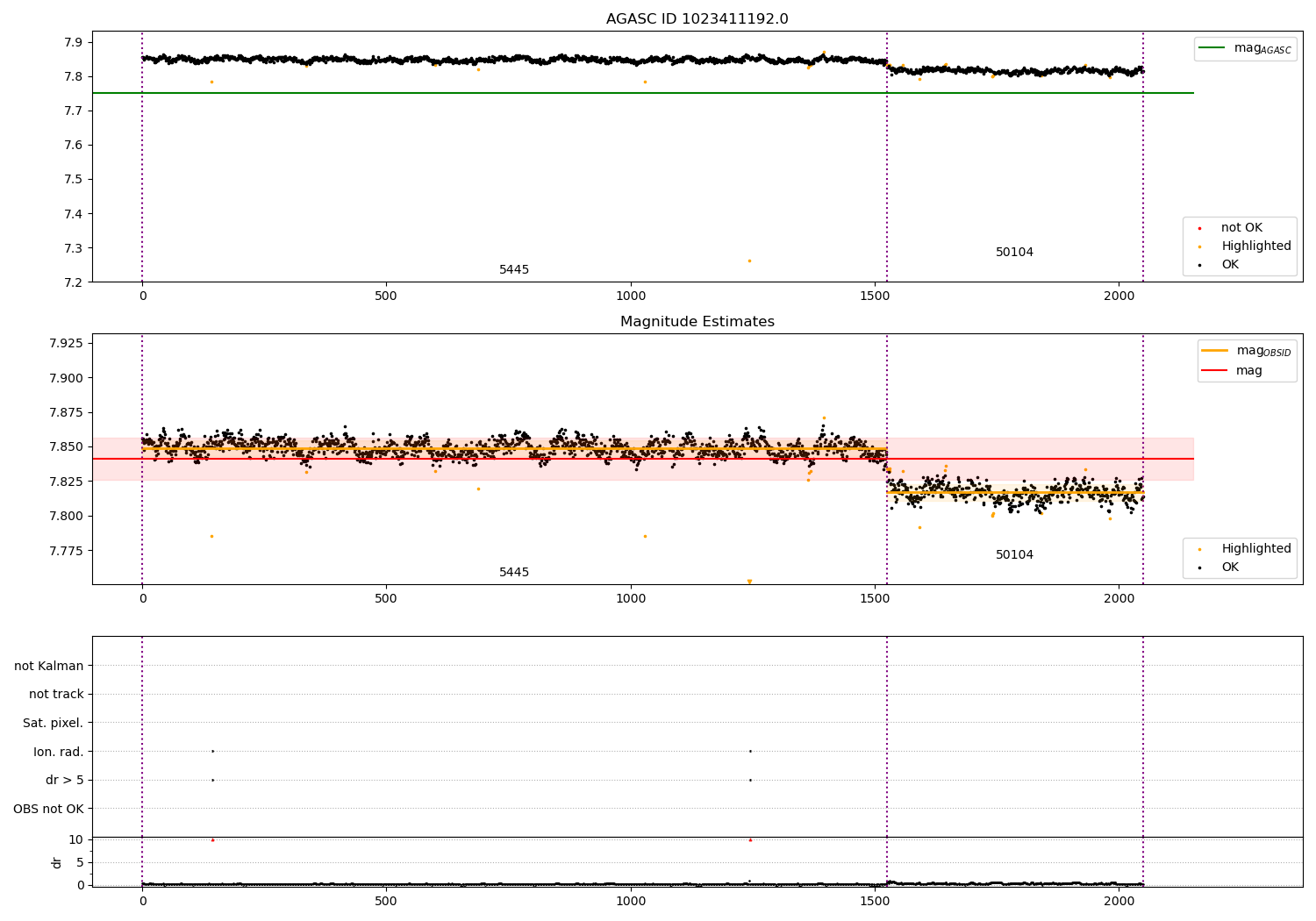
Task: Click y-axis tick '7.925' in Magnitude Estimates plot
Action: click(x=67, y=343)
